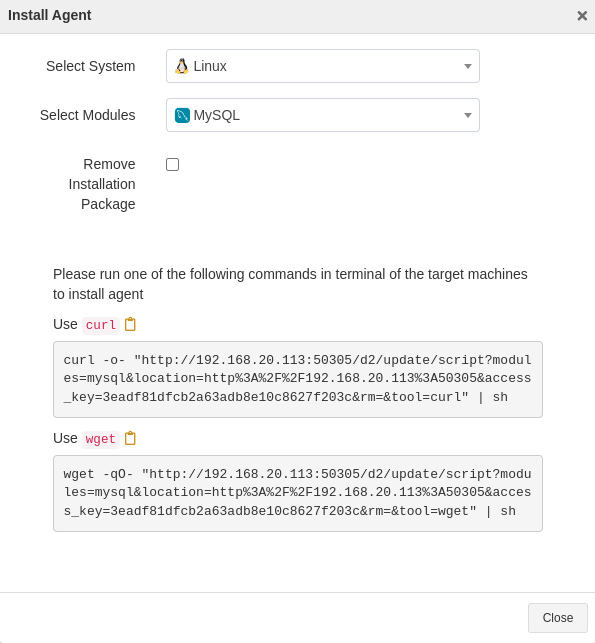Click the Close button
The height and width of the screenshot is (643, 595).
pos(558,618)
